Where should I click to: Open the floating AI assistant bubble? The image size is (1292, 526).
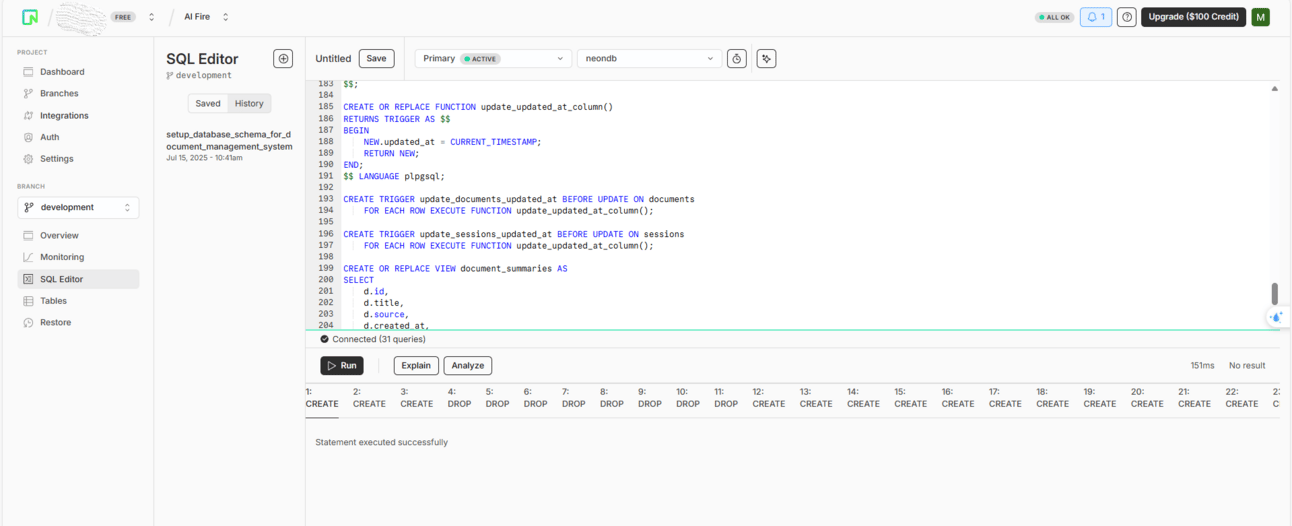pyautogui.click(x=1276, y=317)
